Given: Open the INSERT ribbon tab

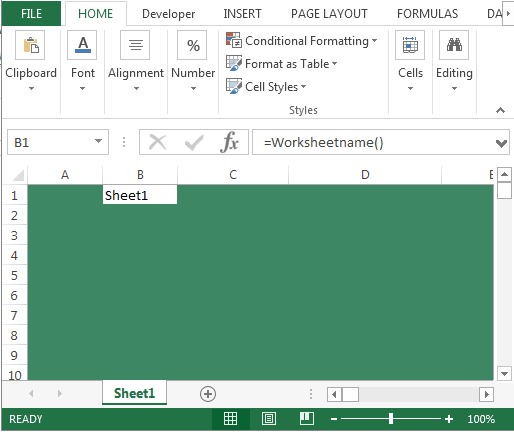Looking at the screenshot, I should tap(242, 14).
